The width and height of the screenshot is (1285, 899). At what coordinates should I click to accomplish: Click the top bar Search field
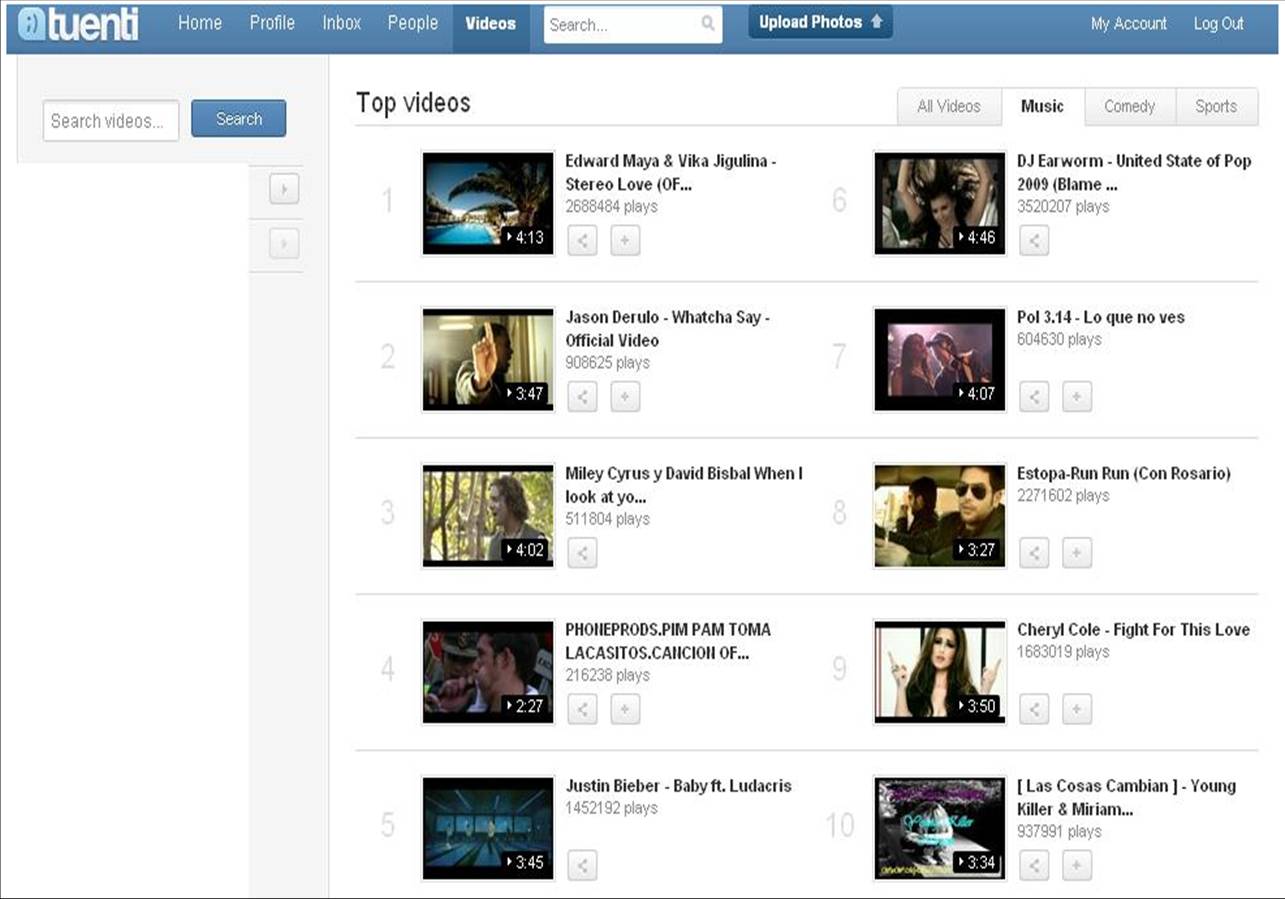tap(633, 24)
